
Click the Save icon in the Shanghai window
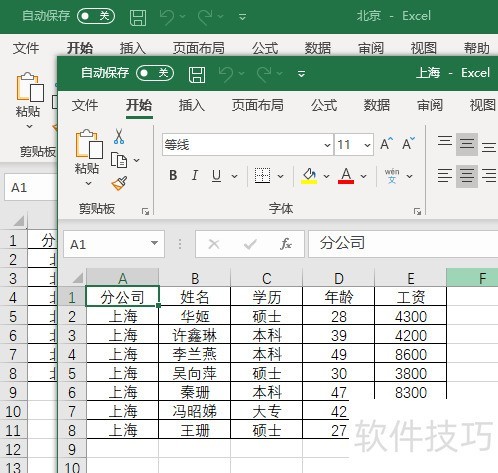point(197,74)
